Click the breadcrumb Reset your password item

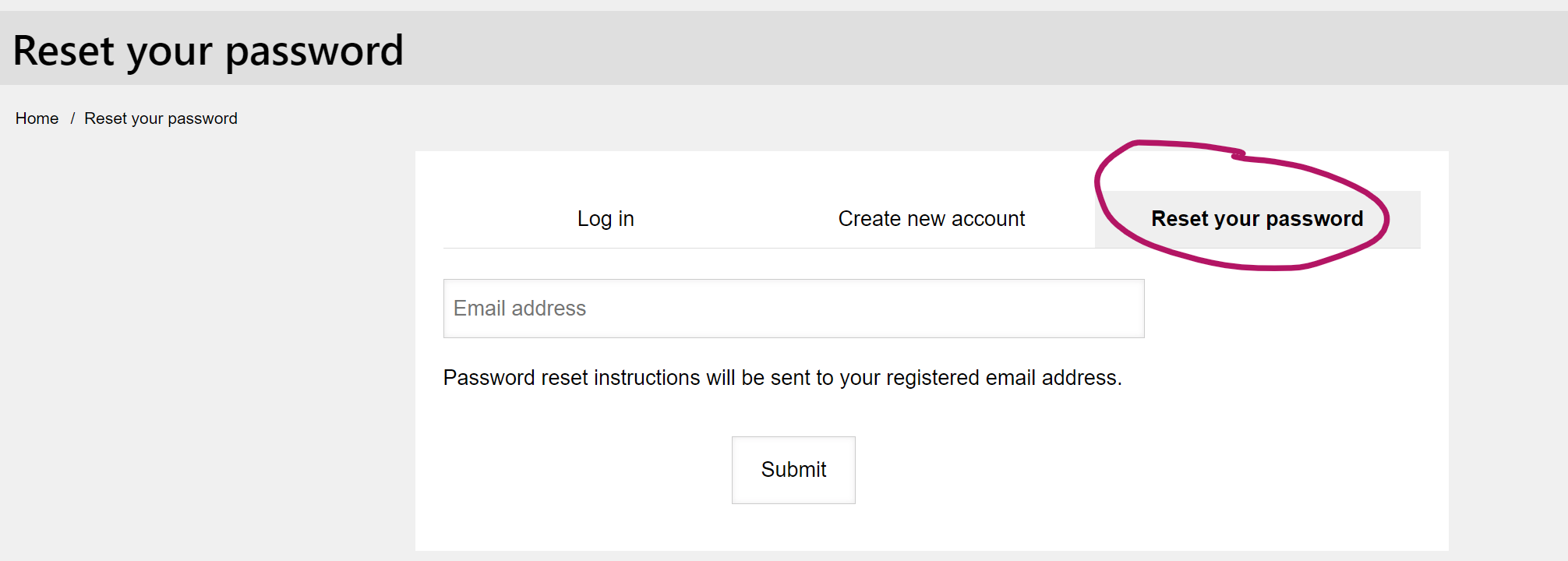coord(161,118)
